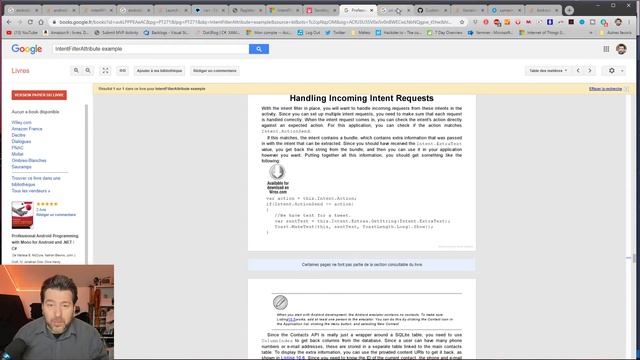Open the Submit MVP Activity bookmark
640x360 pixels.
[116, 32]
